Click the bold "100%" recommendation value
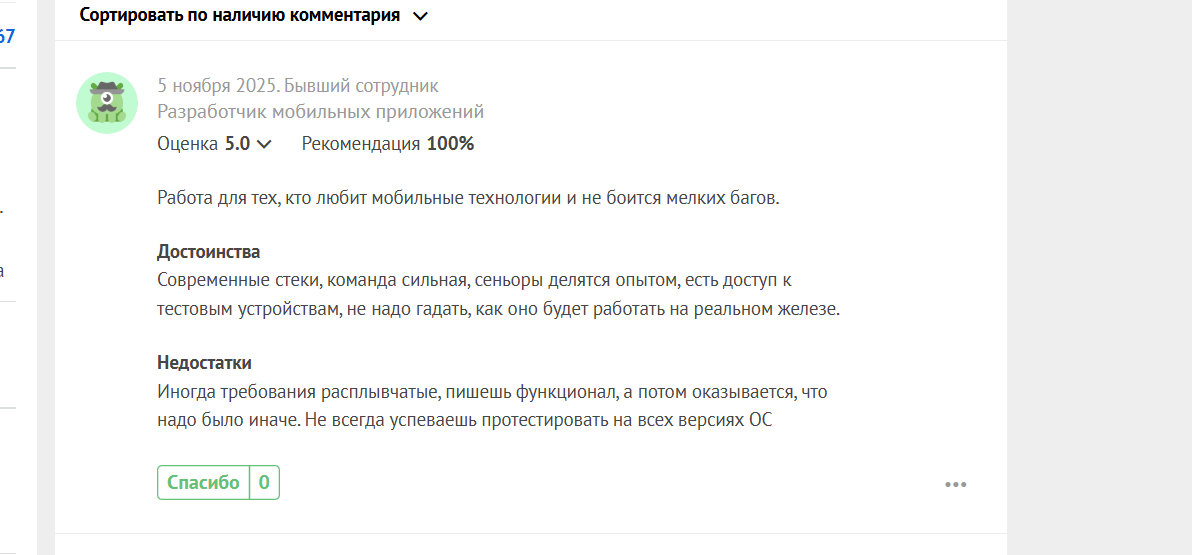1192x555 pixels. 450,143
